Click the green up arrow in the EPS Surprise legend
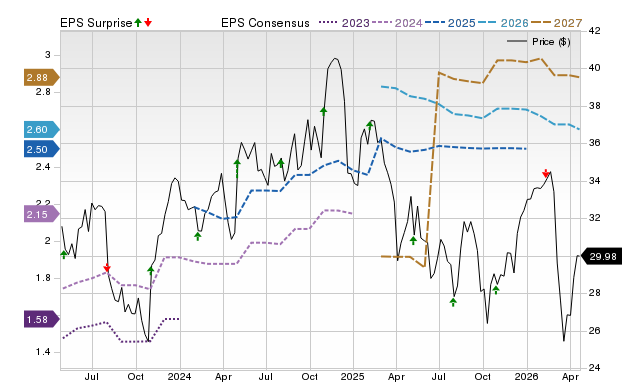This screenshot has width=640, height=382. pyautogui.click(x=138, y=22)
